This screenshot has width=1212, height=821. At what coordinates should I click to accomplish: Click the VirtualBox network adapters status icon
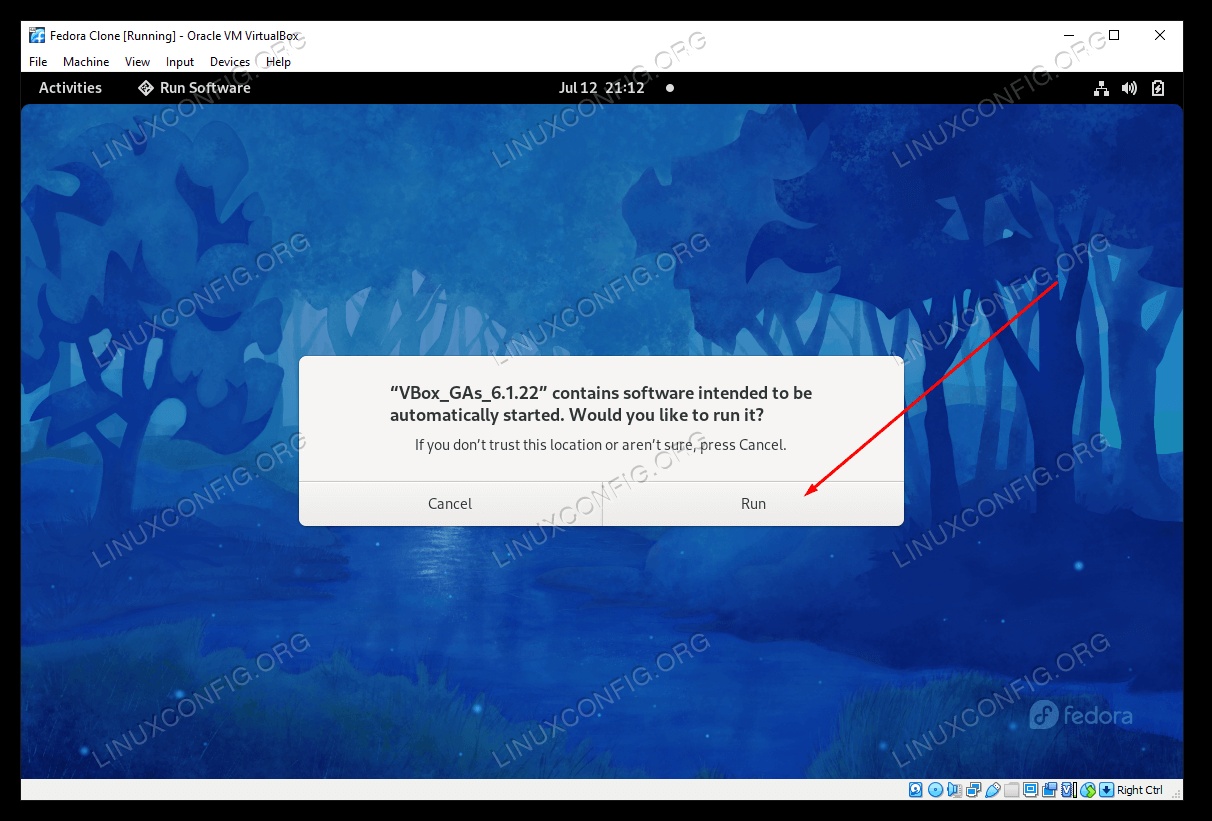(x=973, y=790)
